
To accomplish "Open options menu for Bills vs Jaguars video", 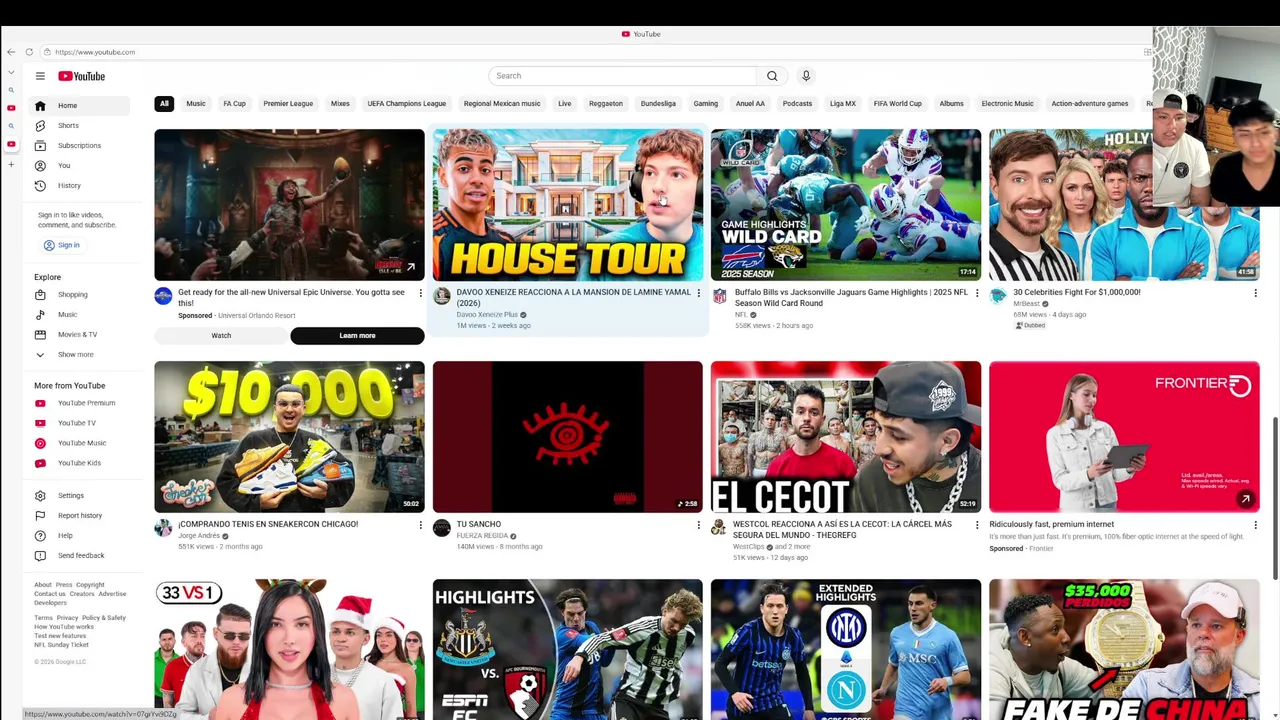I will pos(977,294).
